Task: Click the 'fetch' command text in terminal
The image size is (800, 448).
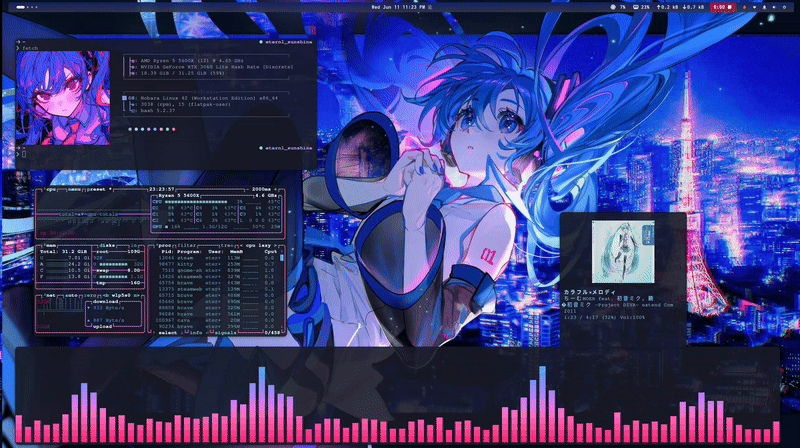Action: coord(30,48)
